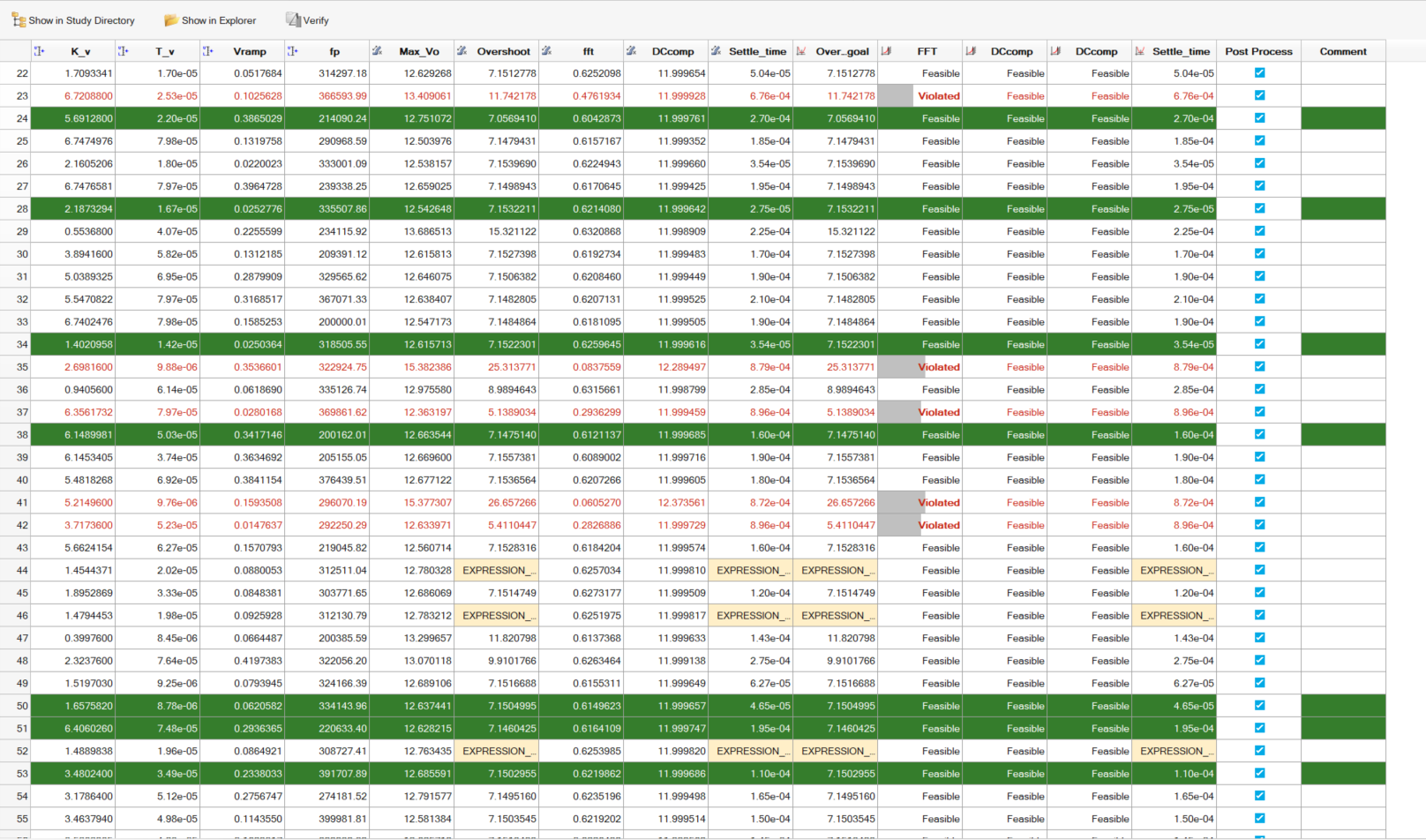Select fp value 334143.96
Viewport: 1426px width, 840px height.
(342, 706)
